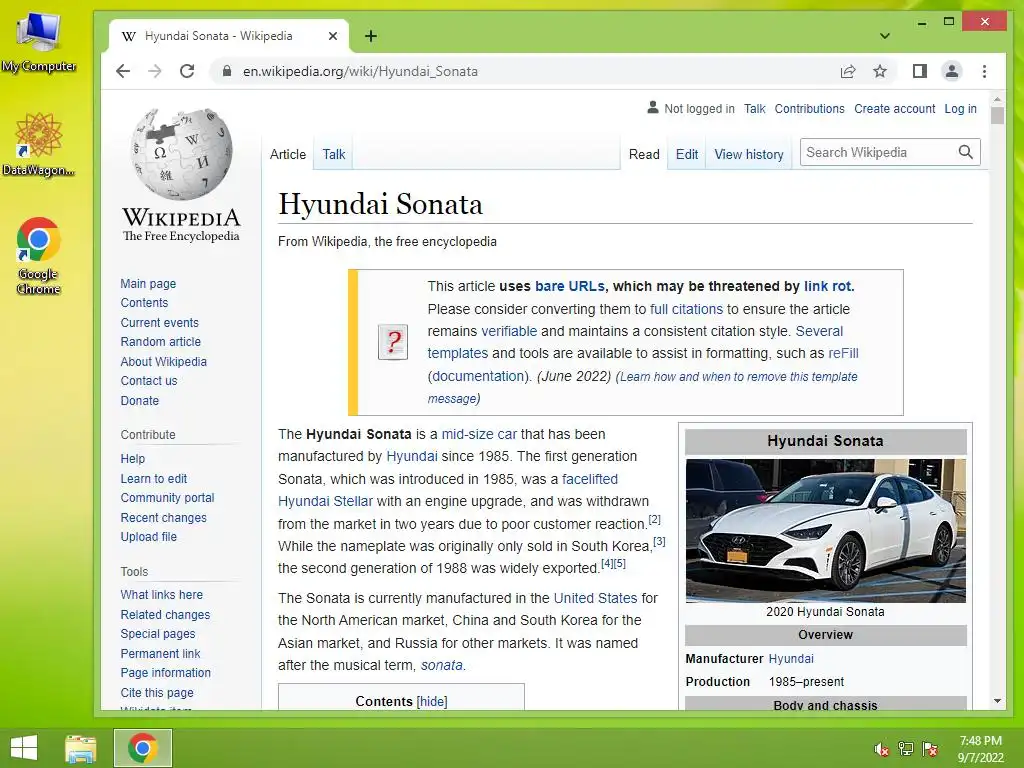Viewport: 1024px width, 768px height.
Task: Open Chrome three-dot menu
Action: (984, 71)
